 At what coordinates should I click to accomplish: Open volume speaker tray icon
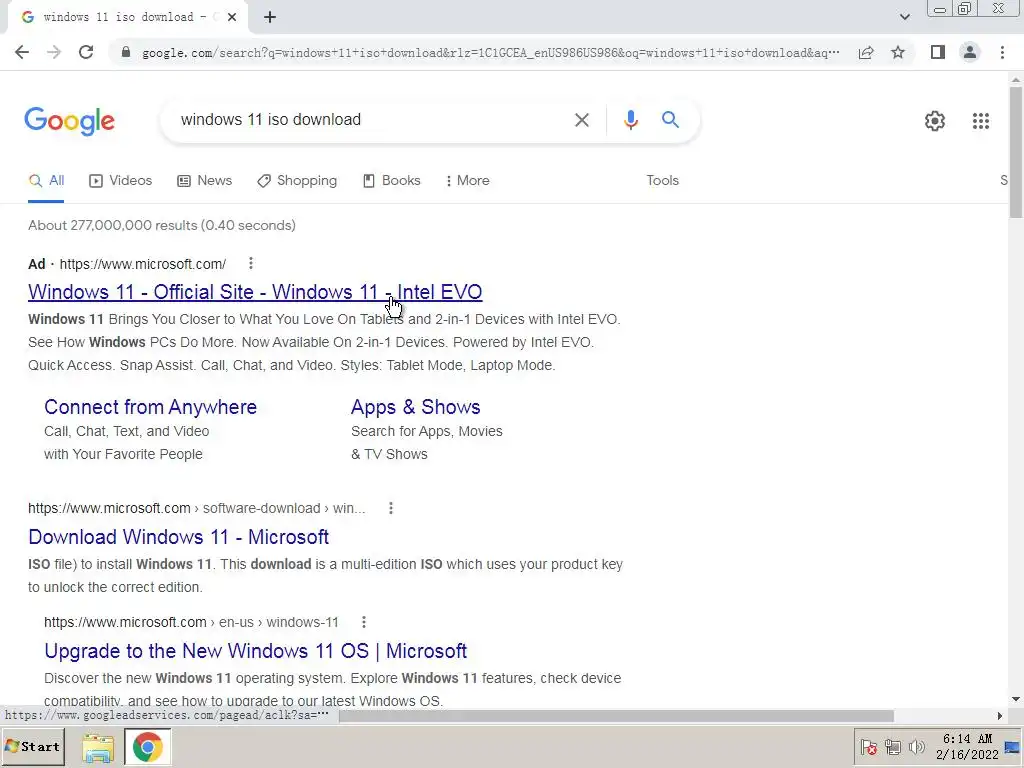click(916, 747)
